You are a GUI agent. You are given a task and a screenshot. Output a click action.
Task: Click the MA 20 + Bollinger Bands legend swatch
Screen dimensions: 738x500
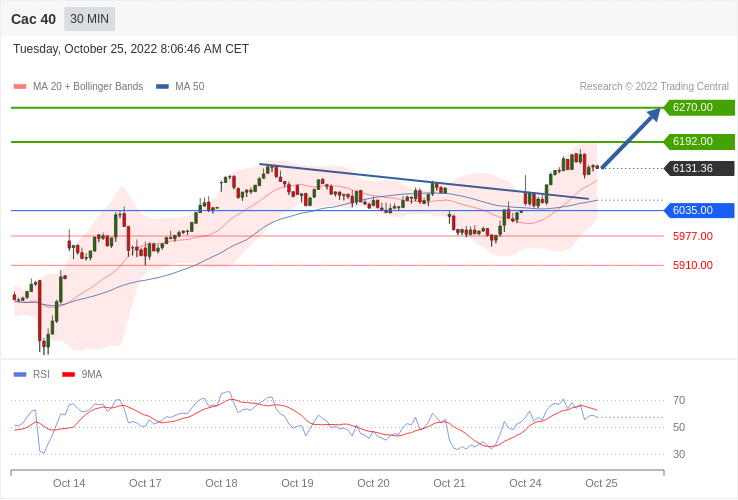pyautogui.click(x=20, y=87)
